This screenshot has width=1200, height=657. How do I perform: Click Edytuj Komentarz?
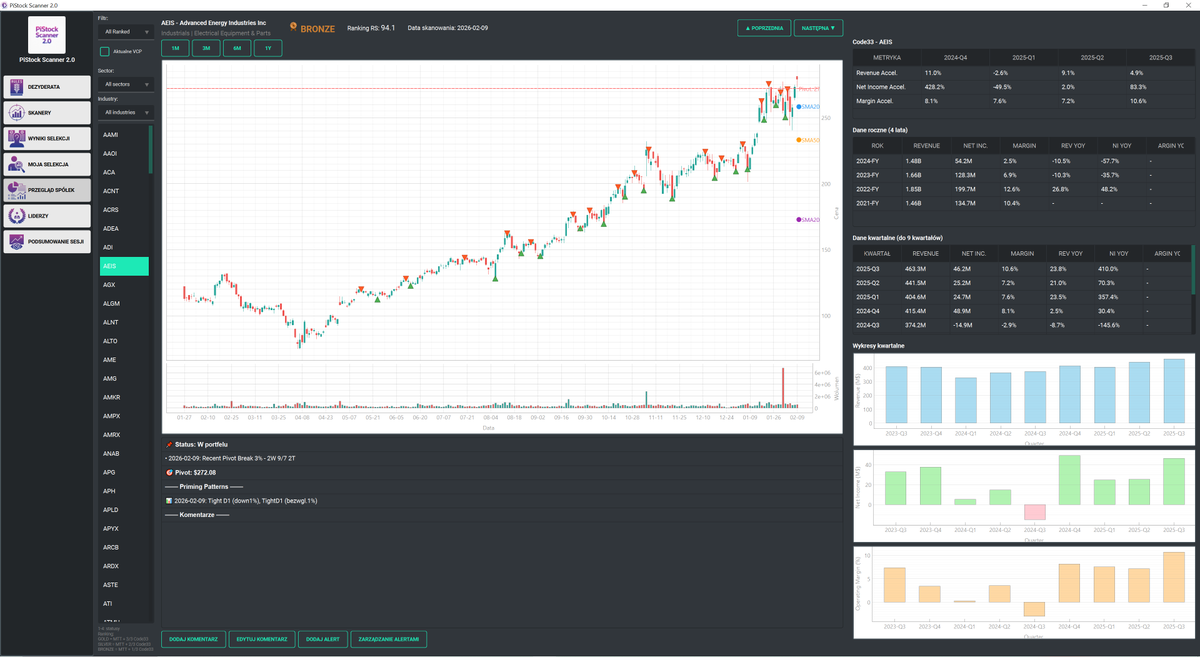click(261, 638)
